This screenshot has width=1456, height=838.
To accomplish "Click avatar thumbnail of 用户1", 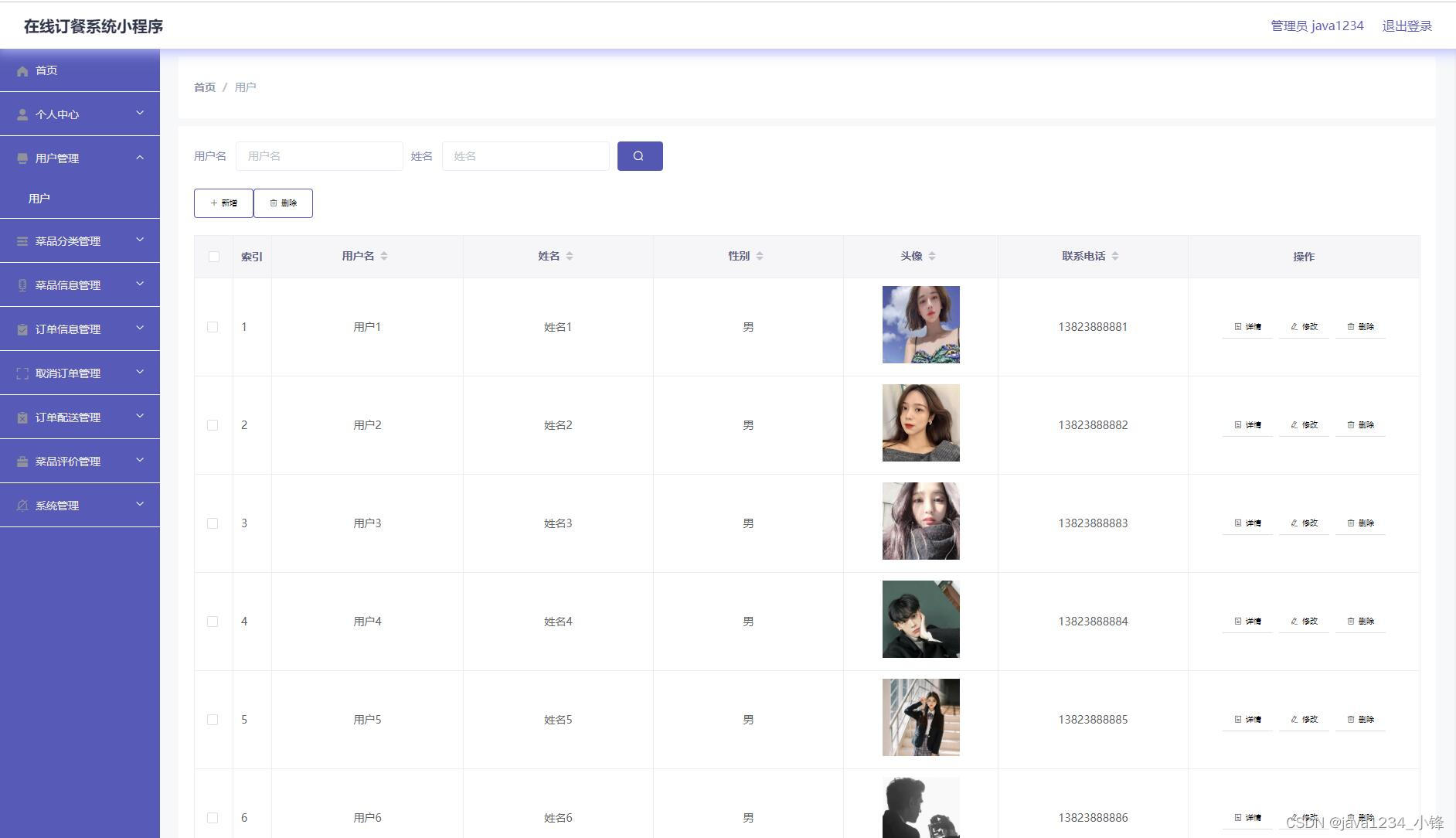I will (921, 325).
